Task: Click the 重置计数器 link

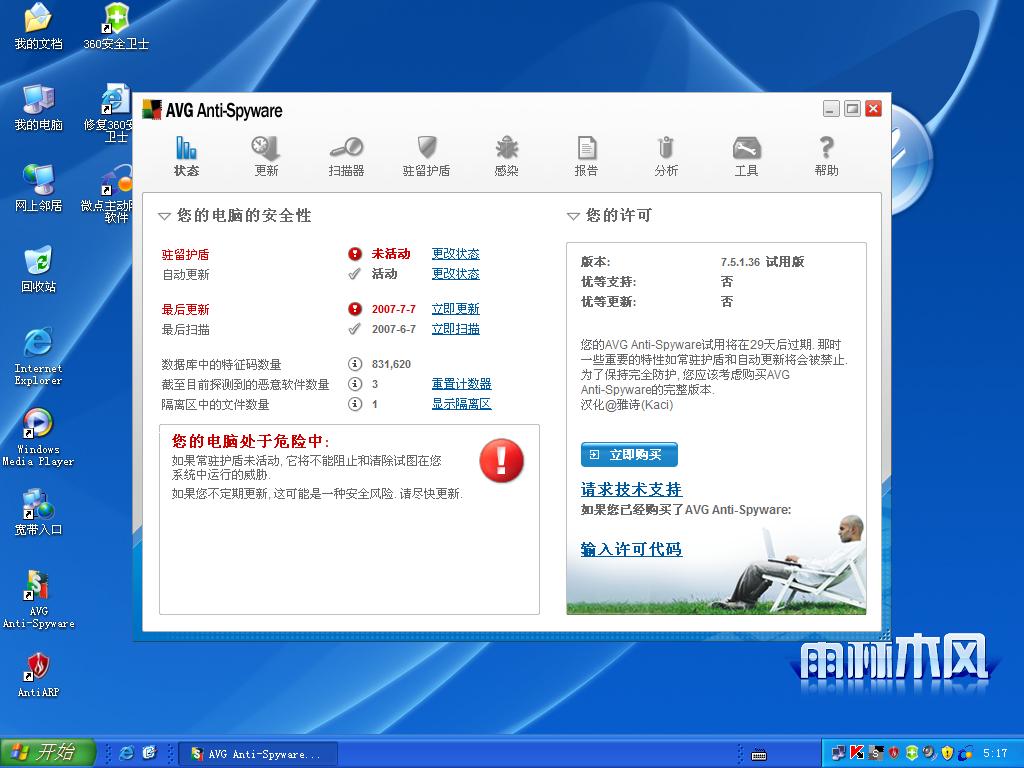Action: click(x=462, y=384)
